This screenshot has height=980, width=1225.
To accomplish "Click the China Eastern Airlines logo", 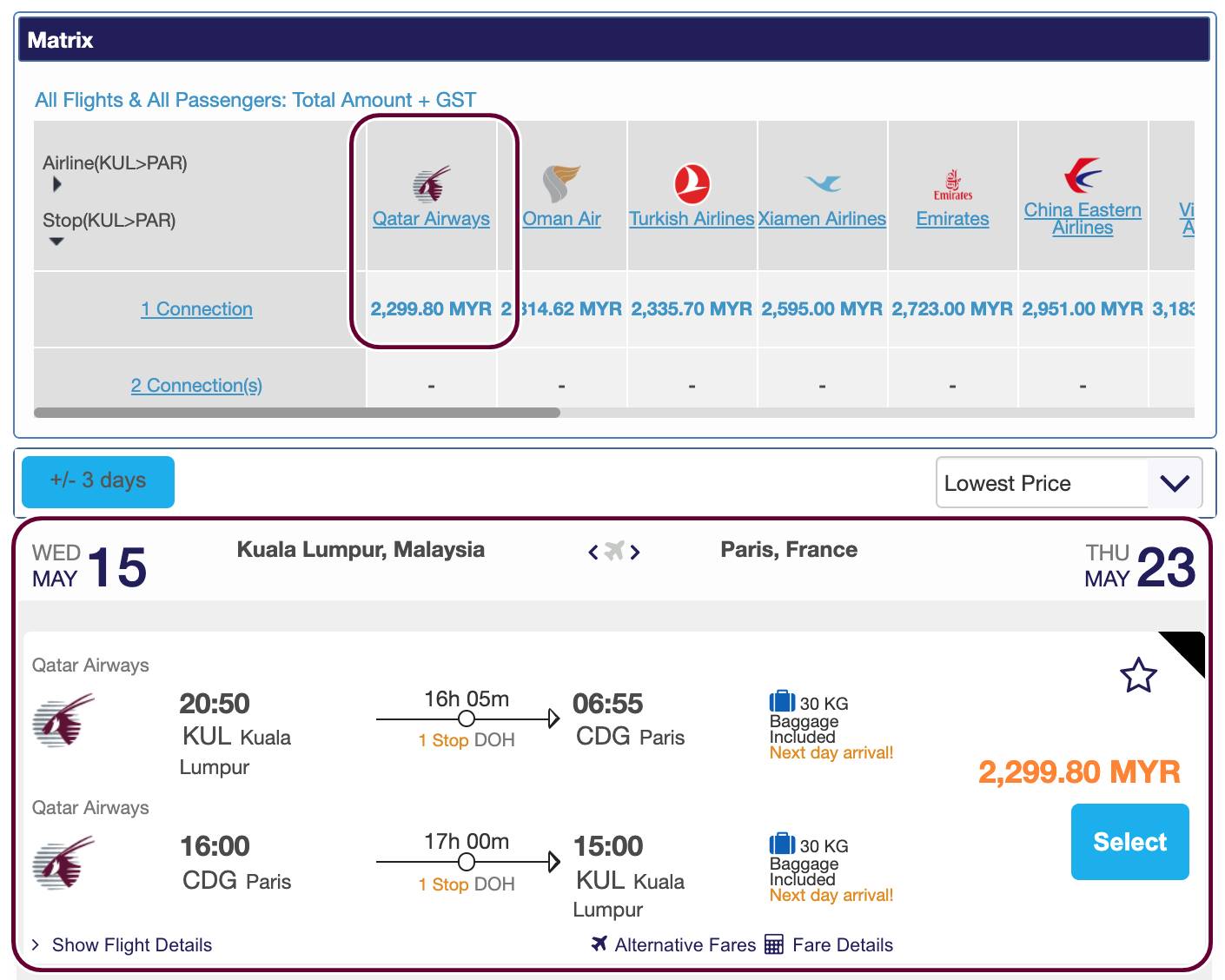I will pos(1083,175).
